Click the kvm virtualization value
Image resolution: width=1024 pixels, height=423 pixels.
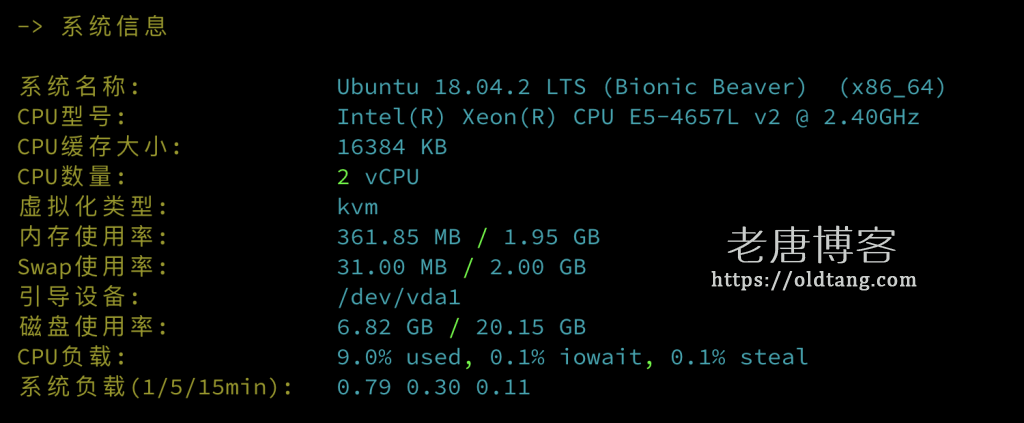(358, 207)
